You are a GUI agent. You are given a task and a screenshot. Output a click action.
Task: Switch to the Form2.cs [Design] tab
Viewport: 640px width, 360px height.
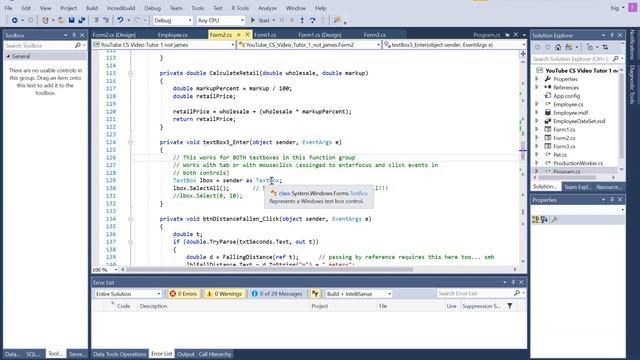point(114,35)
